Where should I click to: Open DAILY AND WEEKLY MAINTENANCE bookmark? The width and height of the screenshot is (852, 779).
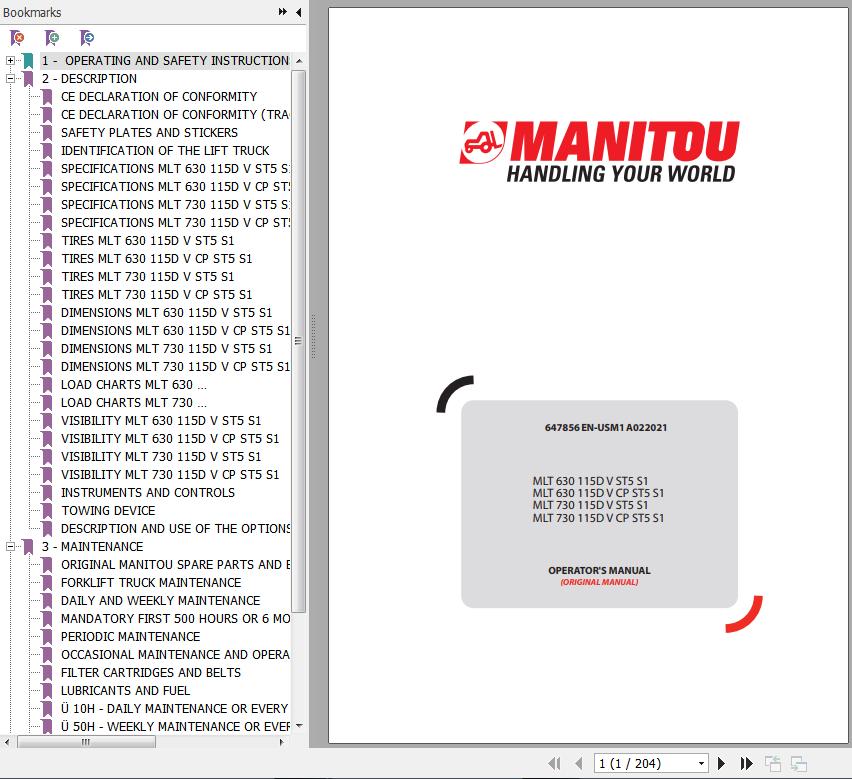tap(160, 600)
